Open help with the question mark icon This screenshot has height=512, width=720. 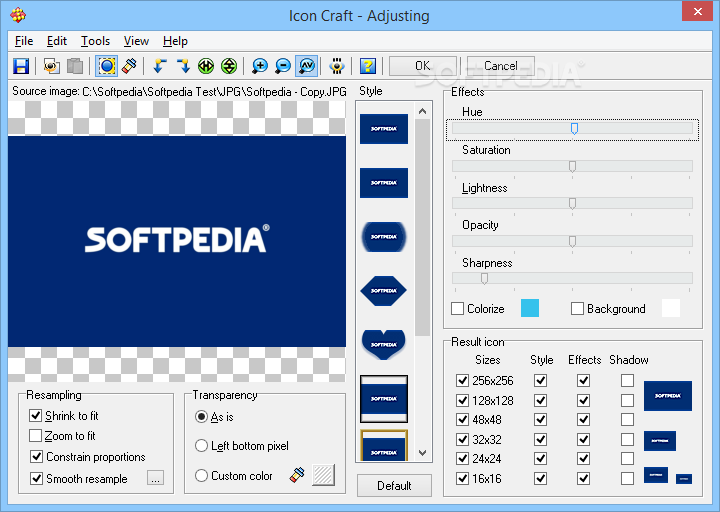click(x=368, y=66)
